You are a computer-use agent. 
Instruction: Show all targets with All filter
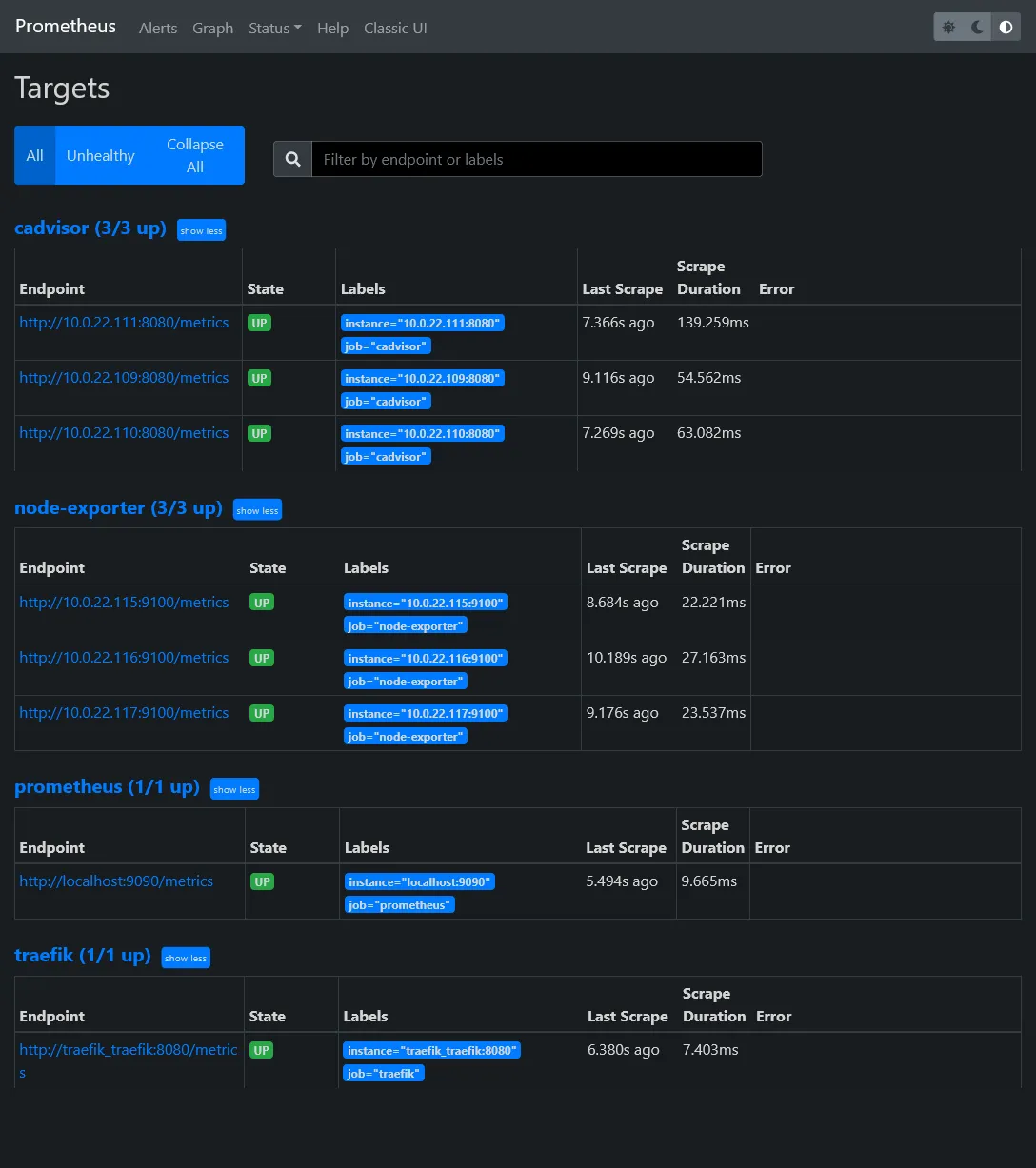tap(35, 155)
